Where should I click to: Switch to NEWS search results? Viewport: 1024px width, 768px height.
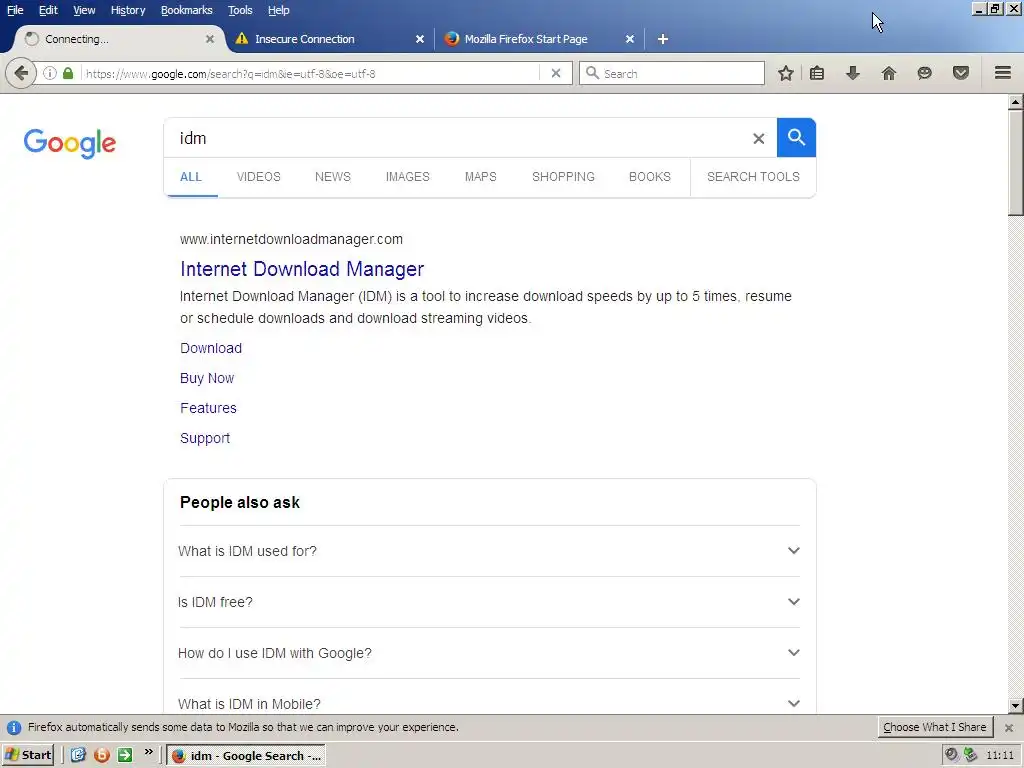click(x=333, y=177)
